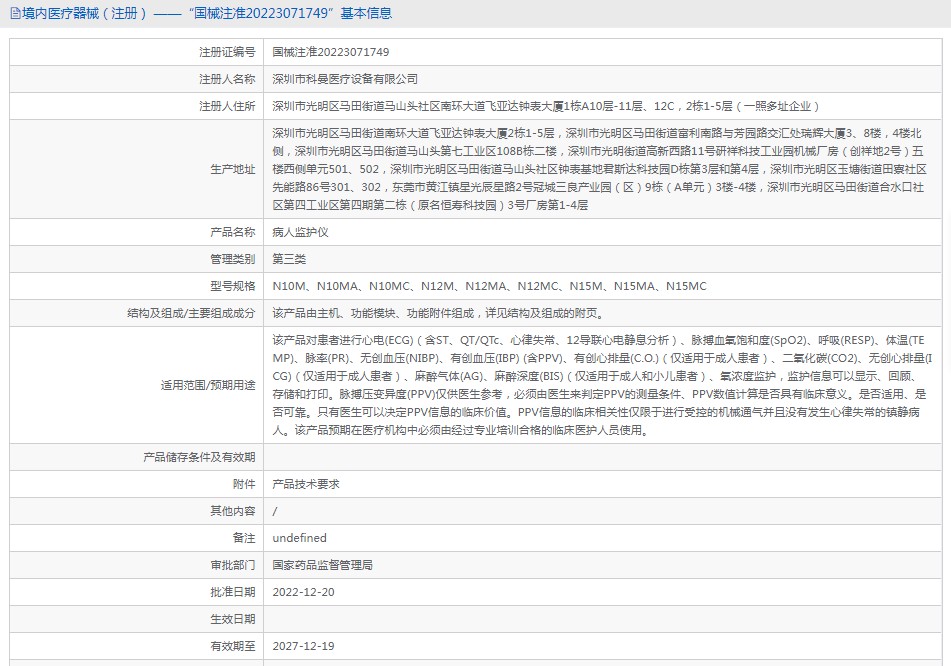Screen dimensions: 951x666
Task: Select approval date 2022-12-20
Action: coord(303,592)
